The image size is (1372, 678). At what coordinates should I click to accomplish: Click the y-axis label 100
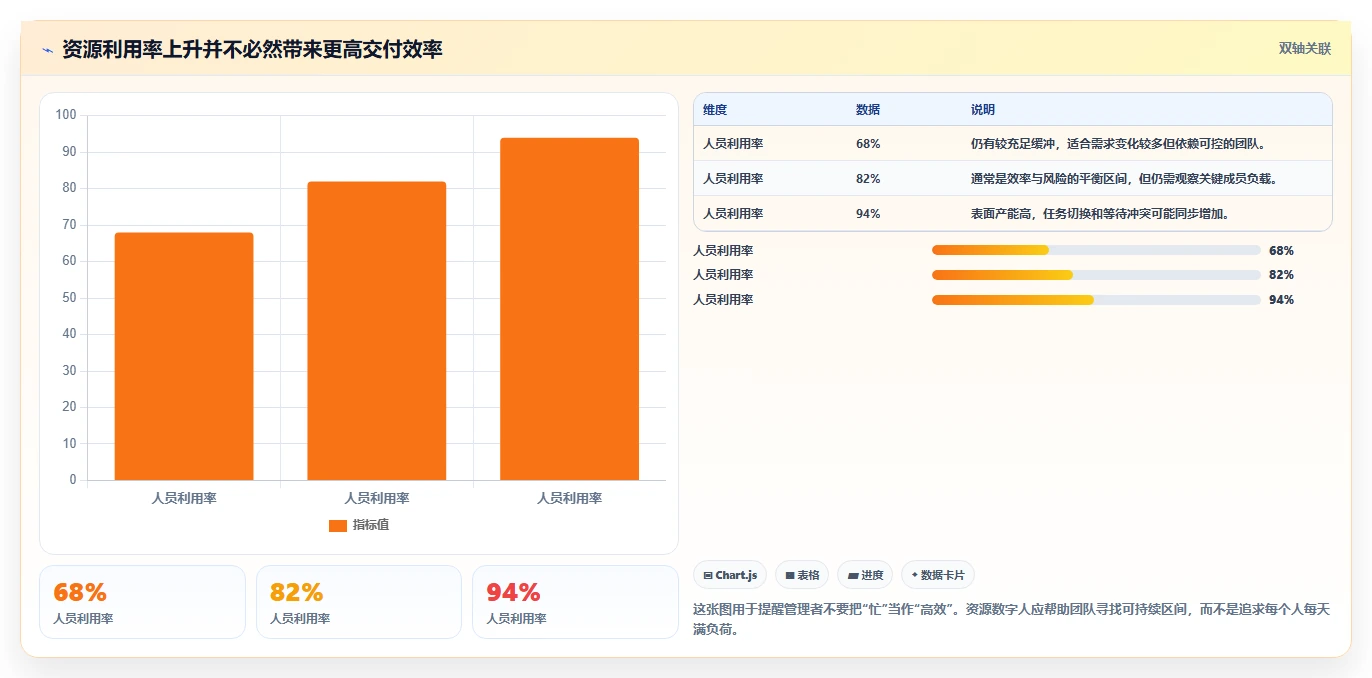[x=66, y=115]
